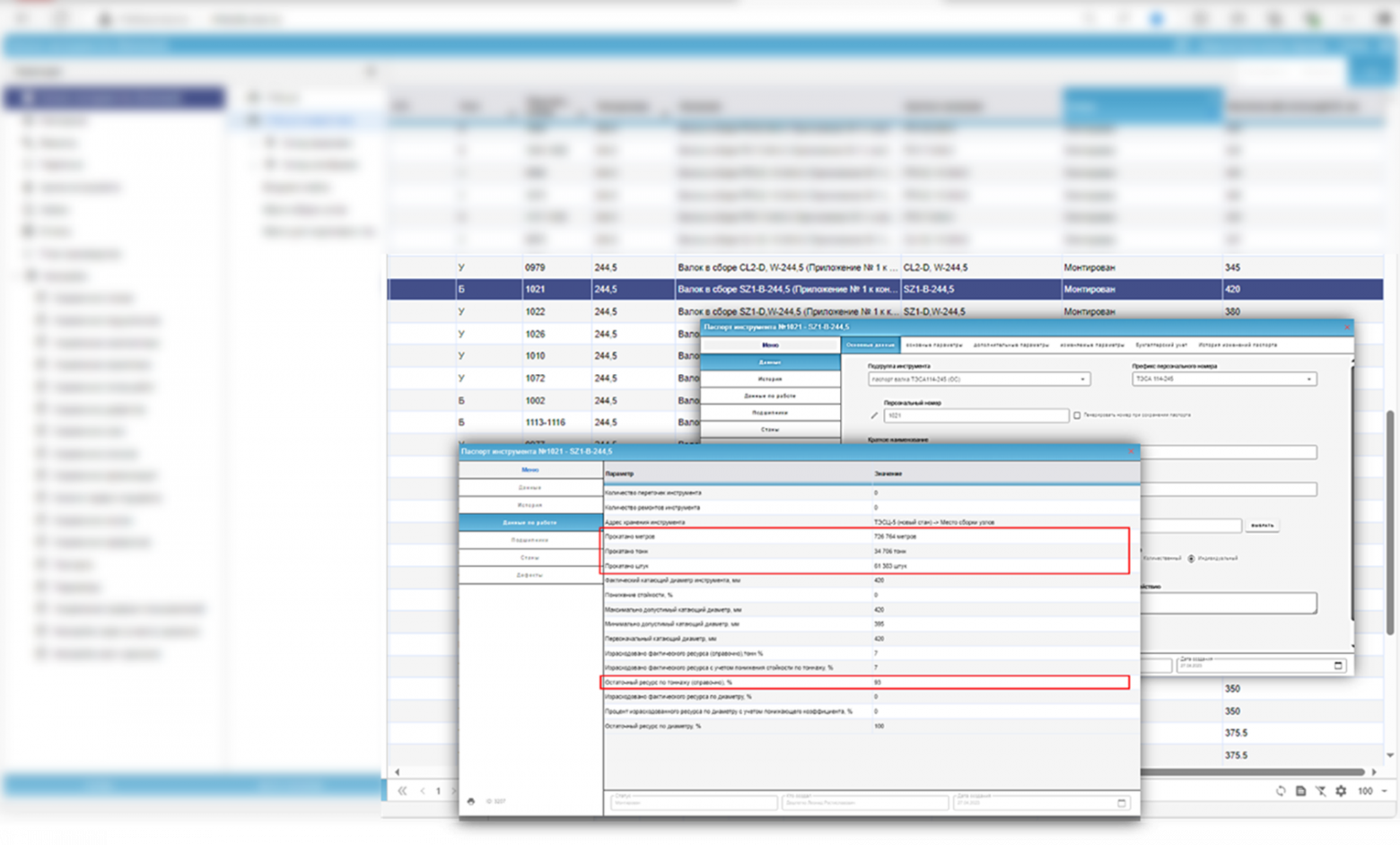Select the Минимально допустимый катающий диаметр row
The height and width of the screenshot is (845, 1400).
871,623
